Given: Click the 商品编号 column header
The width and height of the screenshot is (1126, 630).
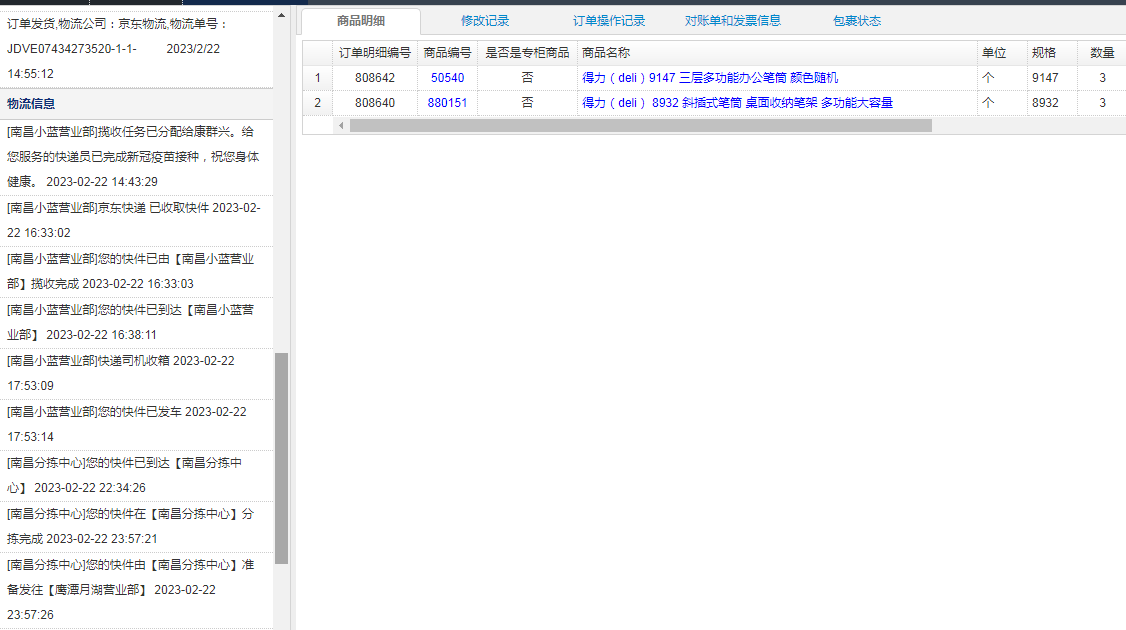Looking at the screenshot, I should coord(447,53).
